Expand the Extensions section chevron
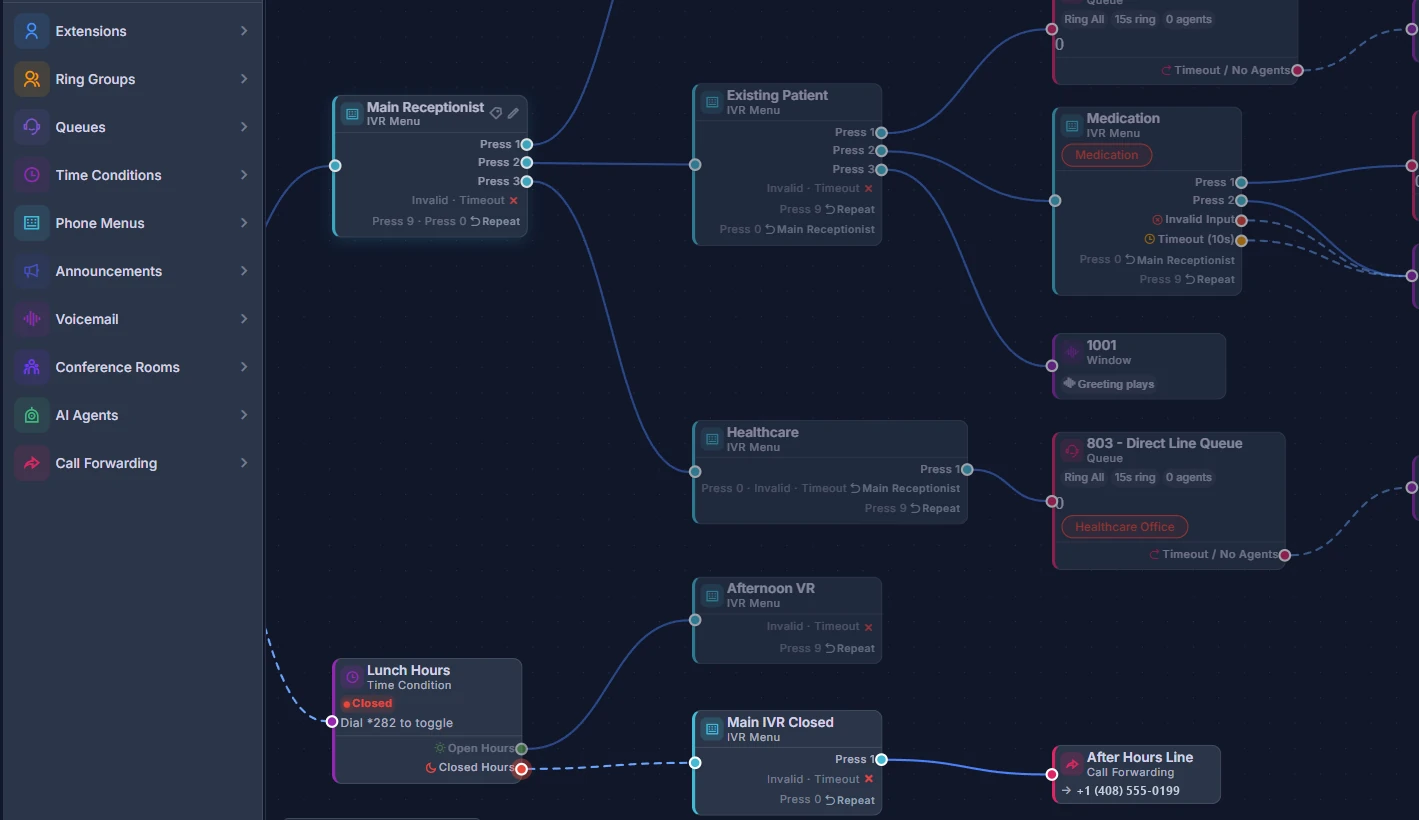The width and height of the screenshot is (1419, 820). pos(244,31)
